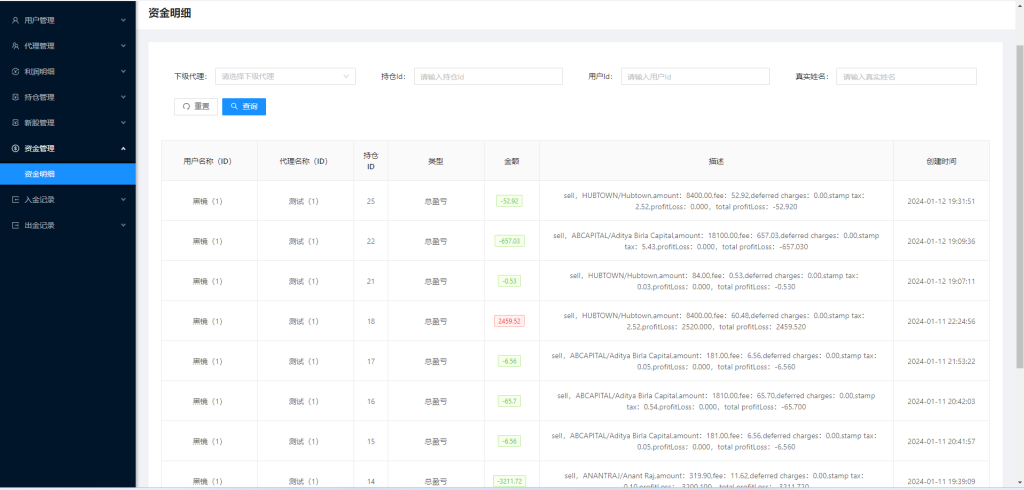Image resolution: width=1024 pixels, height=490 pixels.
Task: Click the 出金记录 withdrawal icon in sidebar
Action: point(15,226)
